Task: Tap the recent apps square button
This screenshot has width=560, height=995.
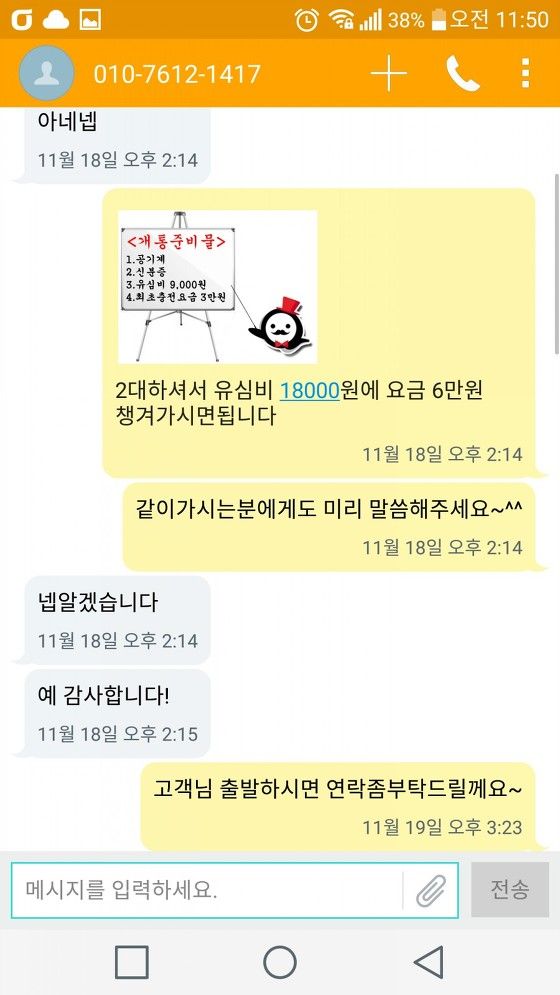Action: pos(132,962)
